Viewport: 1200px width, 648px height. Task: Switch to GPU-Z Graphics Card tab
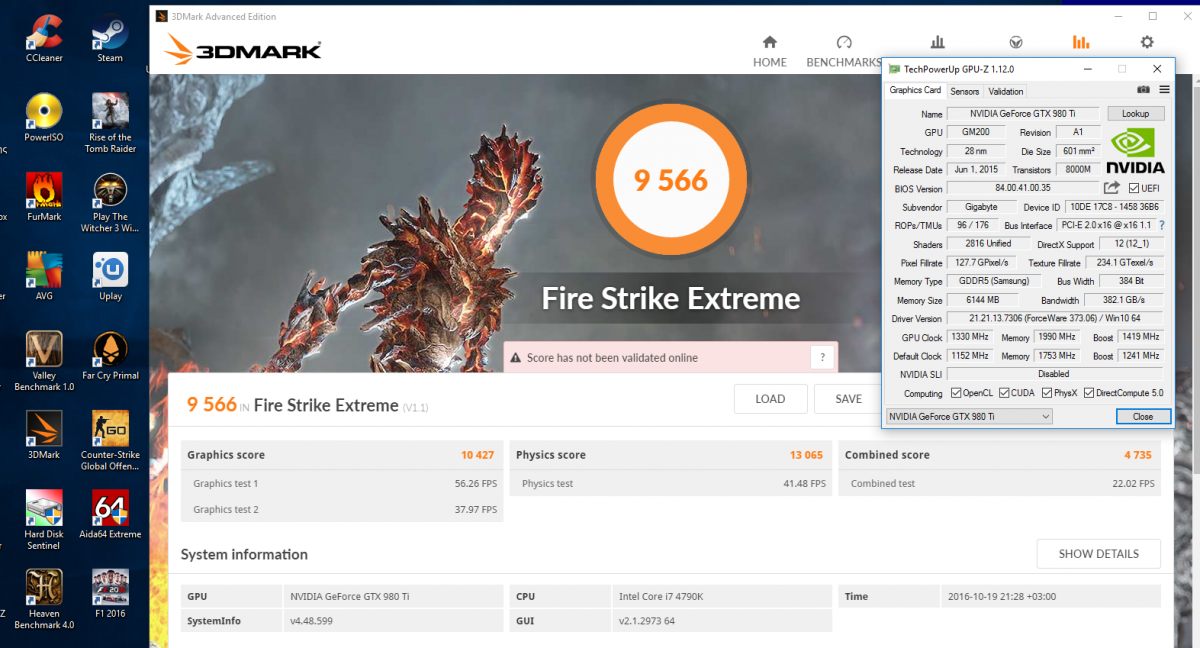[x=915, y=90]
